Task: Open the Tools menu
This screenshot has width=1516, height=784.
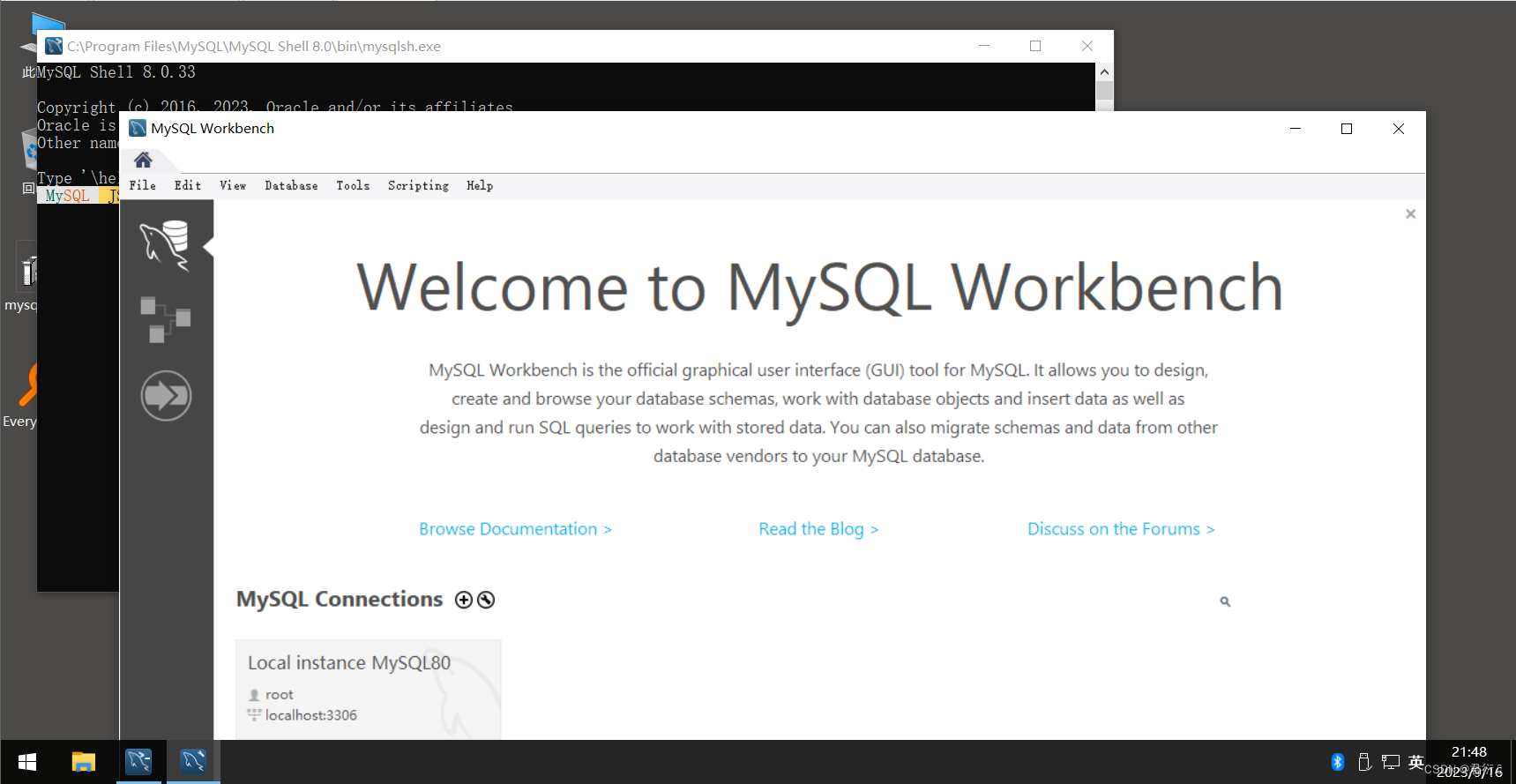Action: 353,185
